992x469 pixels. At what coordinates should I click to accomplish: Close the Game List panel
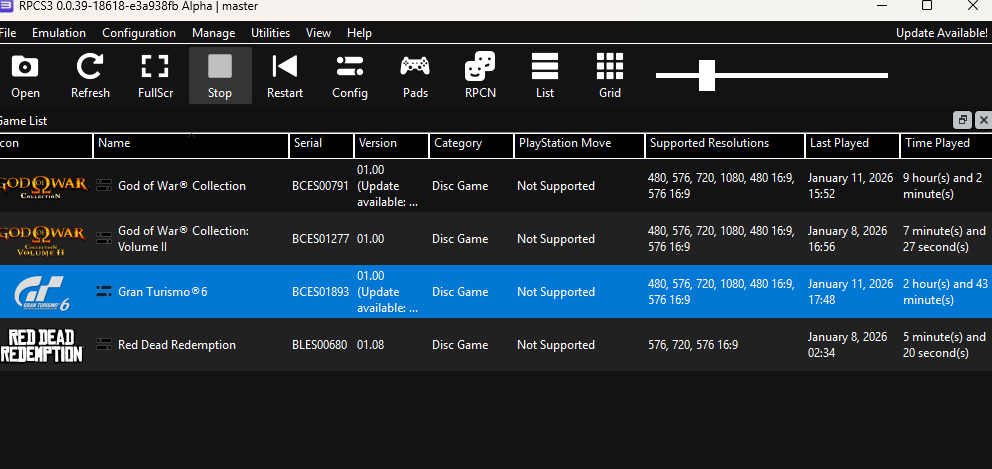point(983,120)
